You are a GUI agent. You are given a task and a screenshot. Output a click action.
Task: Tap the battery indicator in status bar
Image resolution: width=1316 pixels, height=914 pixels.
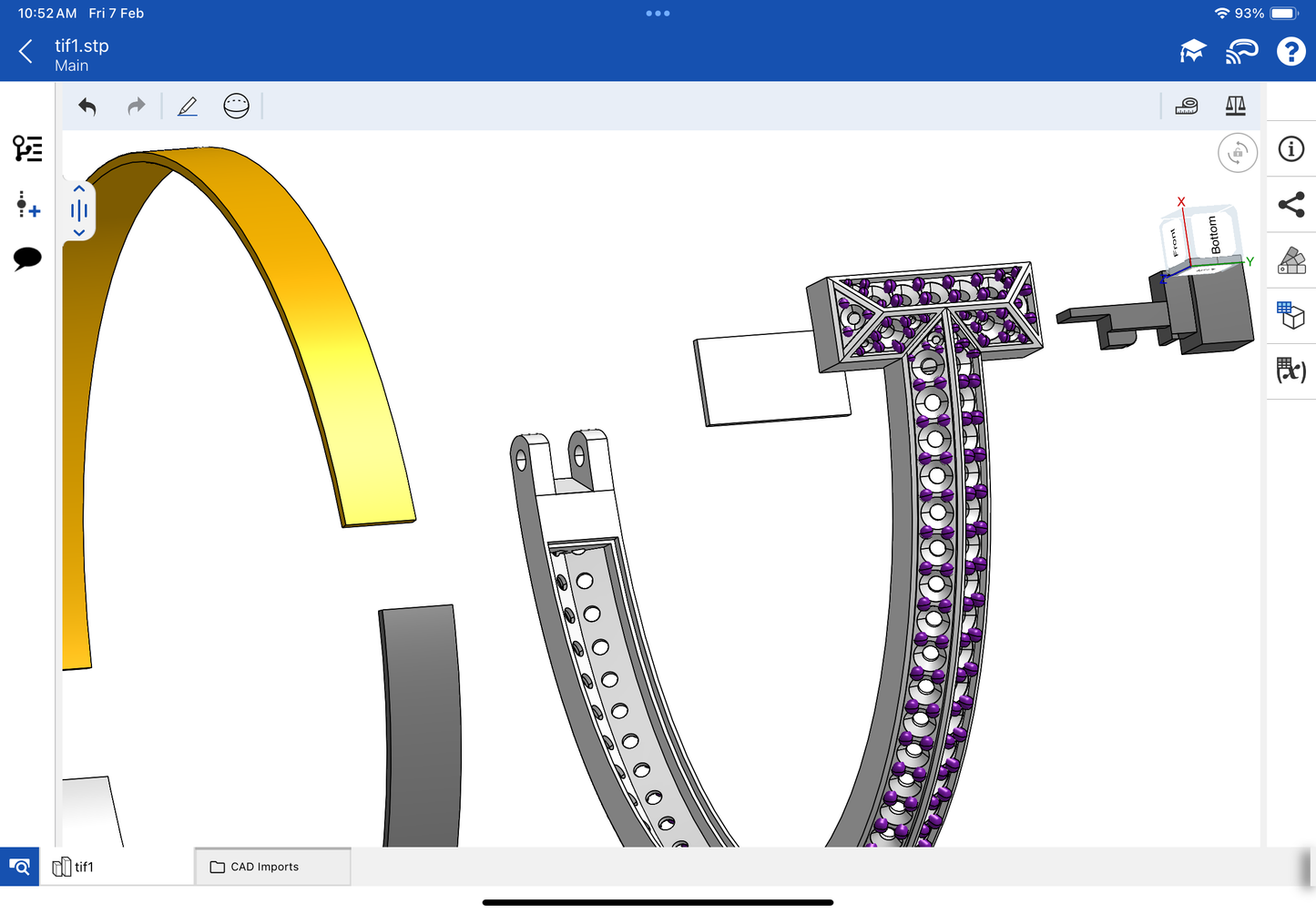(1284, 14)
